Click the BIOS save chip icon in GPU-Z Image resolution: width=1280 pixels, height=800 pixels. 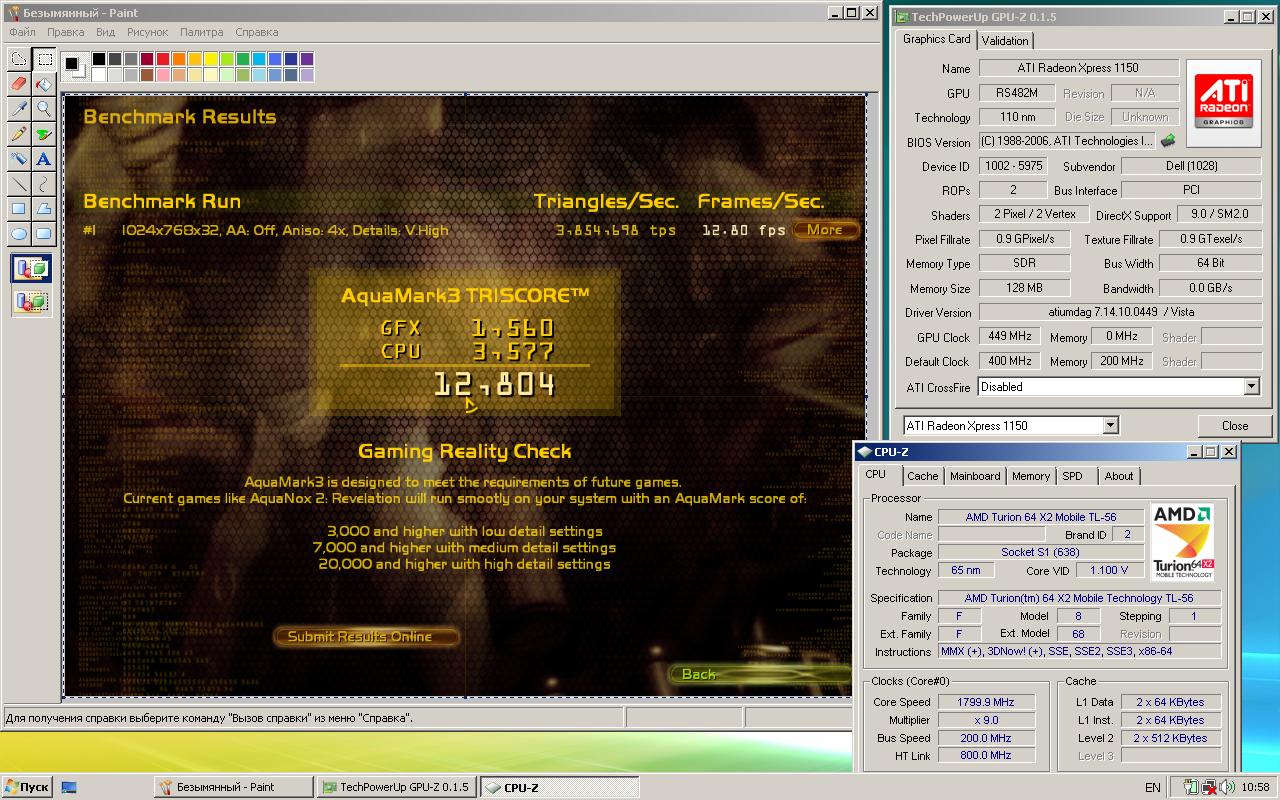point(1168,141)
